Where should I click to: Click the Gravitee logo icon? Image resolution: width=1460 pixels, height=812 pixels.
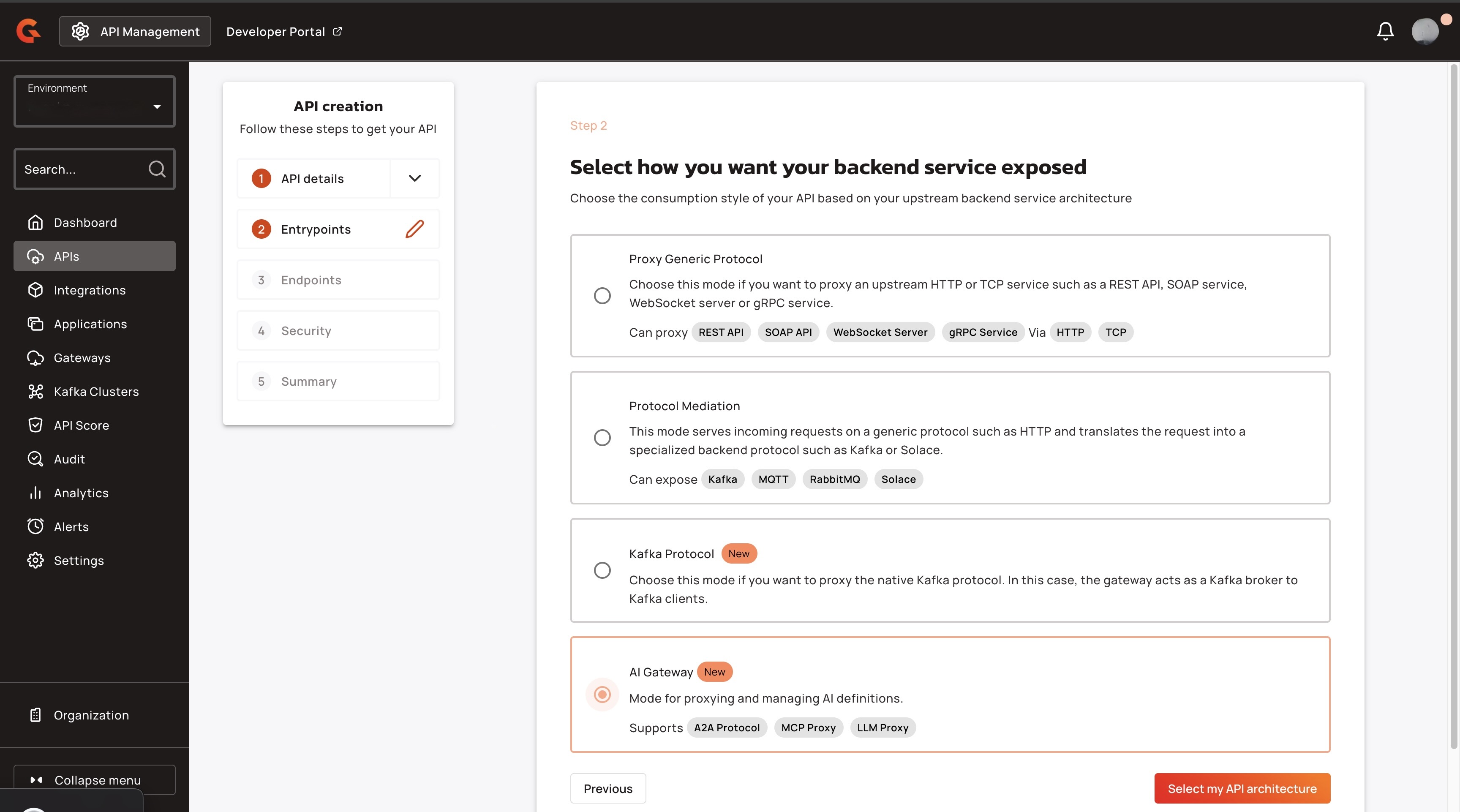(28, 31)
